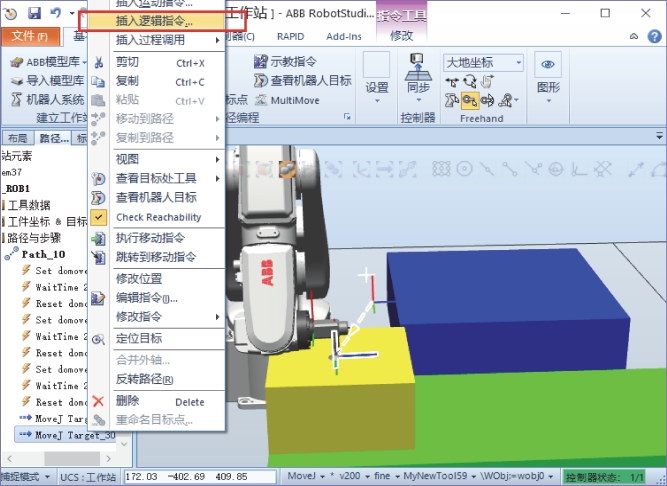
Task: Click the 同步 synchronize icon
Action: 418,67
